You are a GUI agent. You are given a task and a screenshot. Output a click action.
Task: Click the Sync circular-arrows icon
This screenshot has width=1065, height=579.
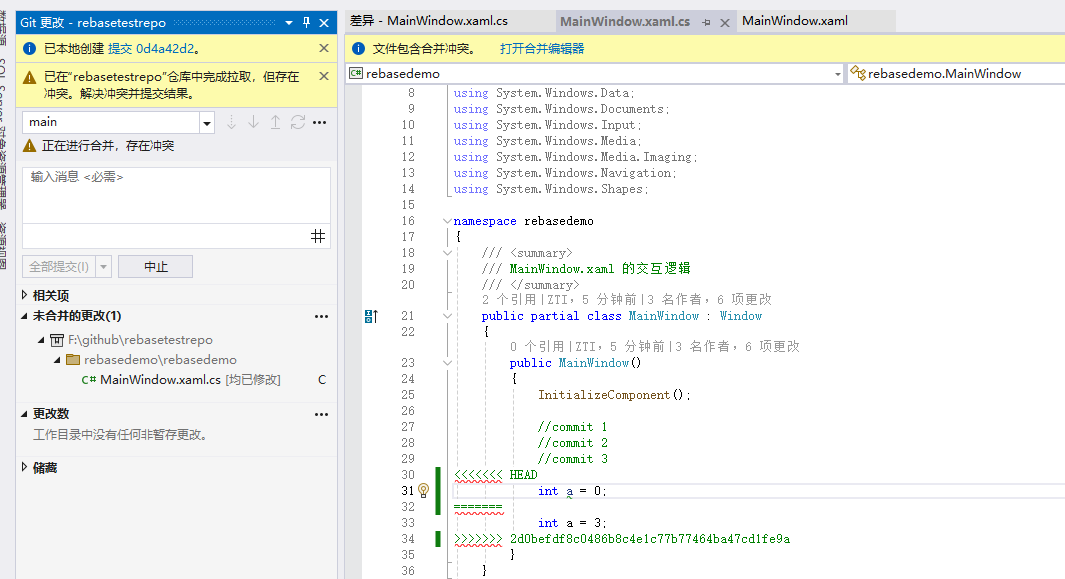click(297, 122)
